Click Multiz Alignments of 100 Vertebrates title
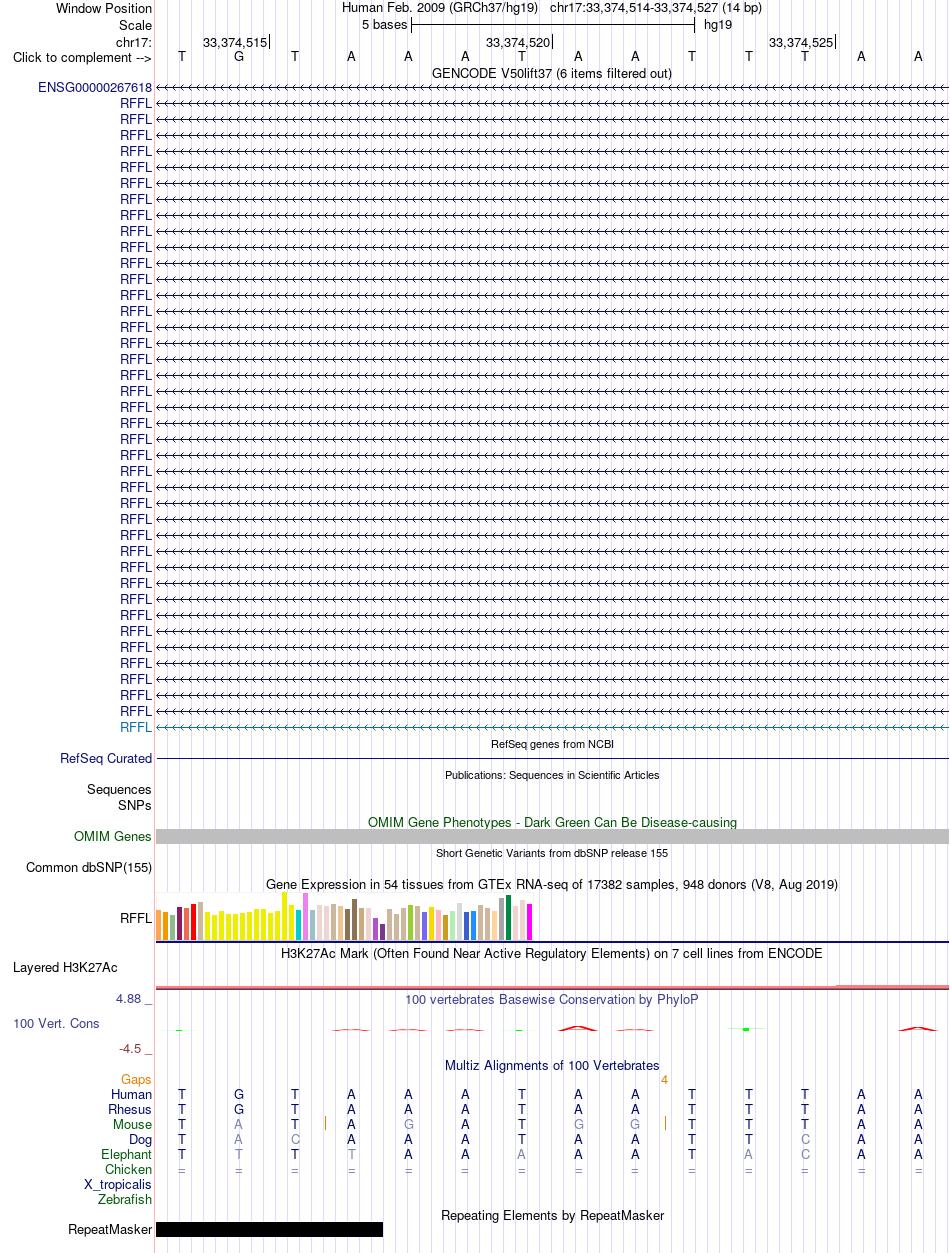The height and width of the screenshot is (1253, 950). [552, 1065]
